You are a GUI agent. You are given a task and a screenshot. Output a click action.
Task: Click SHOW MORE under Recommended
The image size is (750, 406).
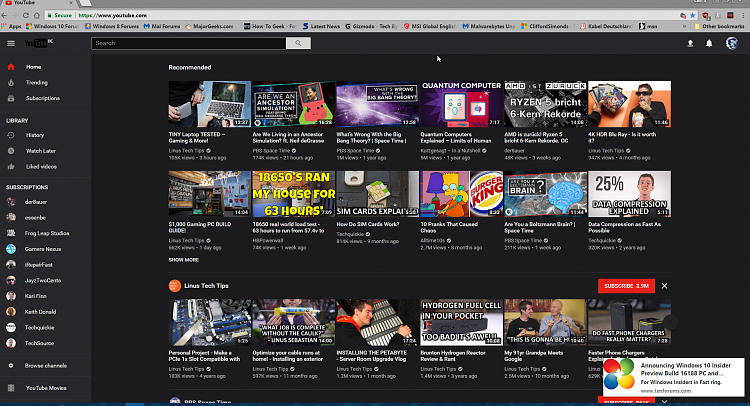[184, 260]
